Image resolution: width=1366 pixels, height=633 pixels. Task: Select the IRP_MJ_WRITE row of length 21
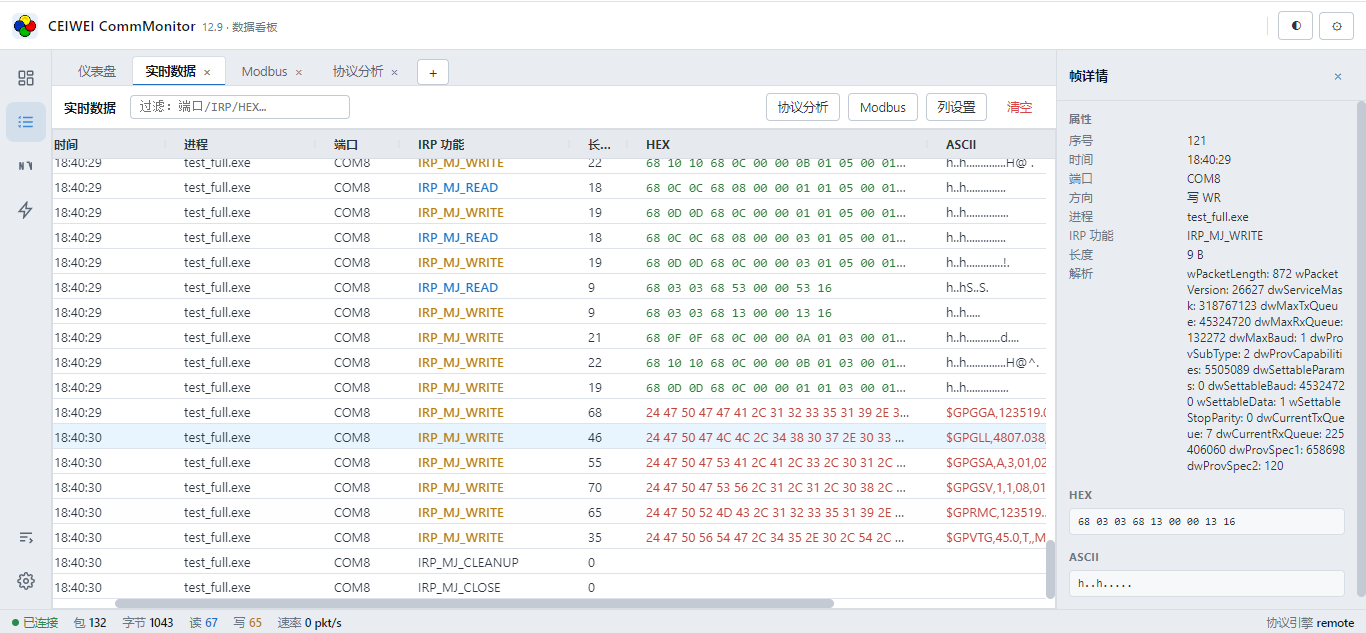[549, 337]
